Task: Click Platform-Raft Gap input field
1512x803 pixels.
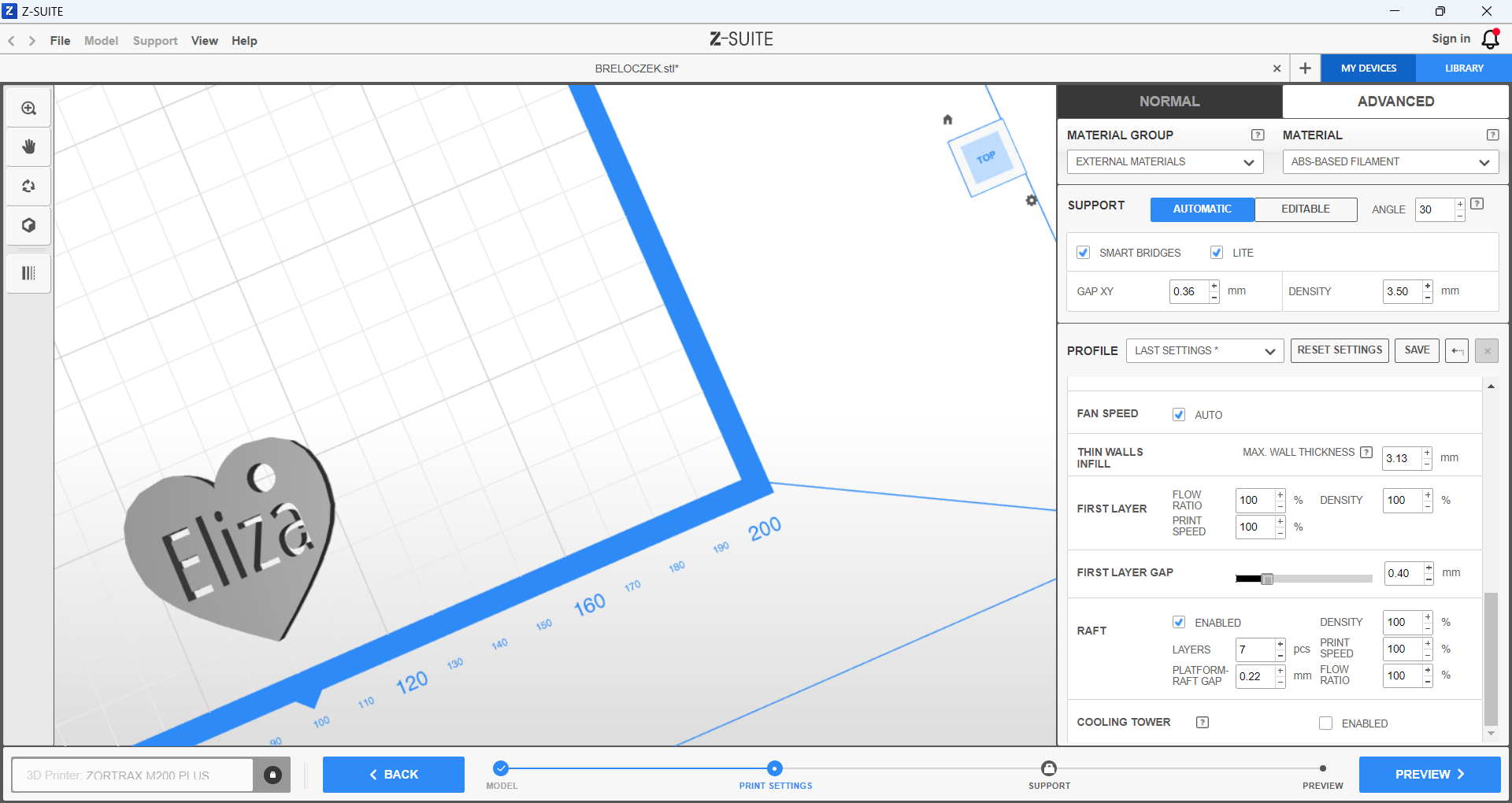Action: [x=1255, y=676]
